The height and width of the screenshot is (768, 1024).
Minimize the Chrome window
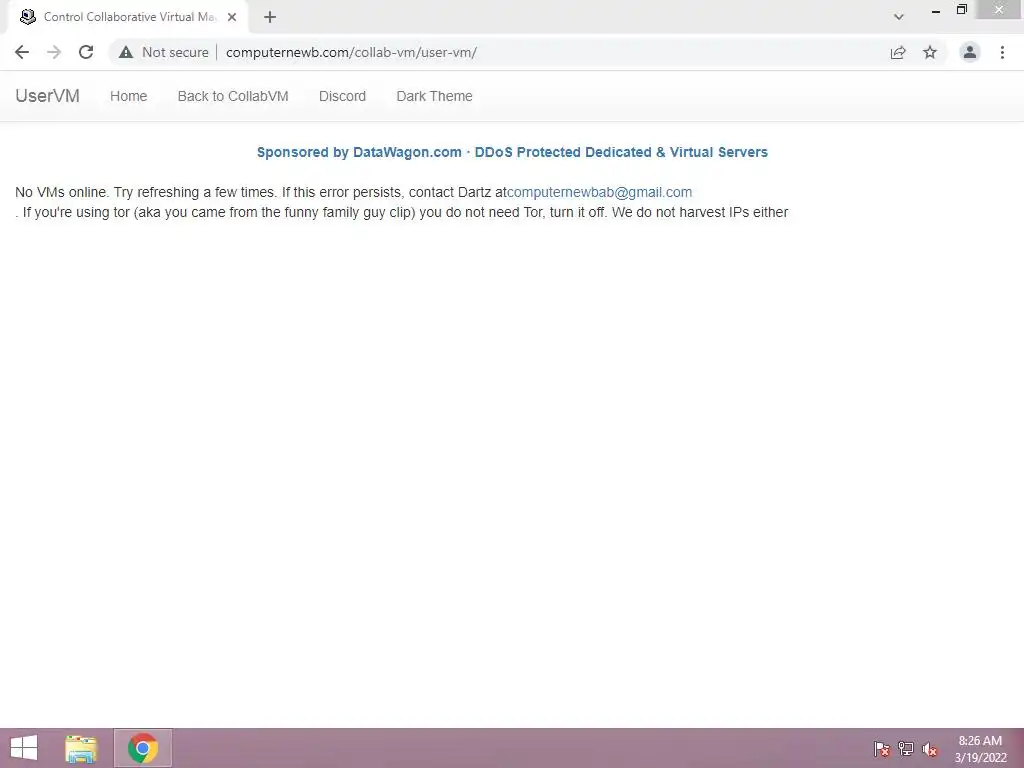[936, 10]
